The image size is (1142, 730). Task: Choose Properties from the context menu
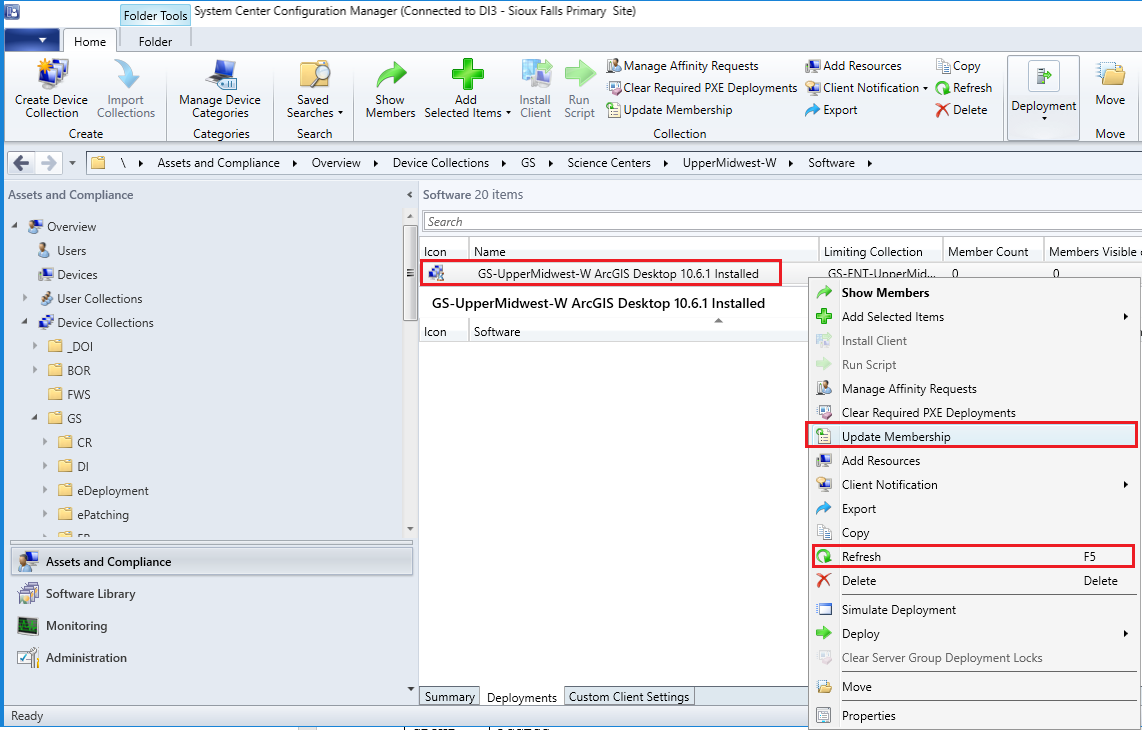point(974,715)
